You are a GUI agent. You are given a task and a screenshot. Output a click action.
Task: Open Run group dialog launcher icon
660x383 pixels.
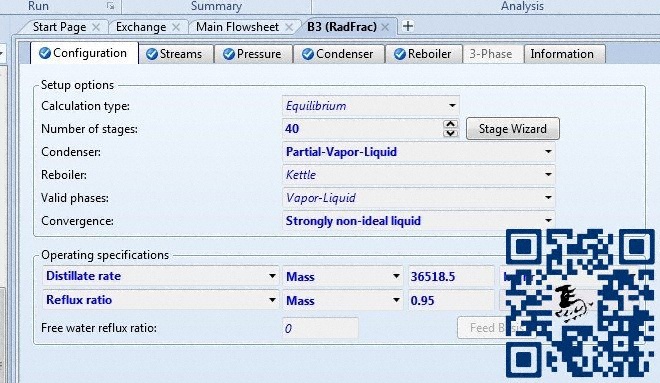110,6
